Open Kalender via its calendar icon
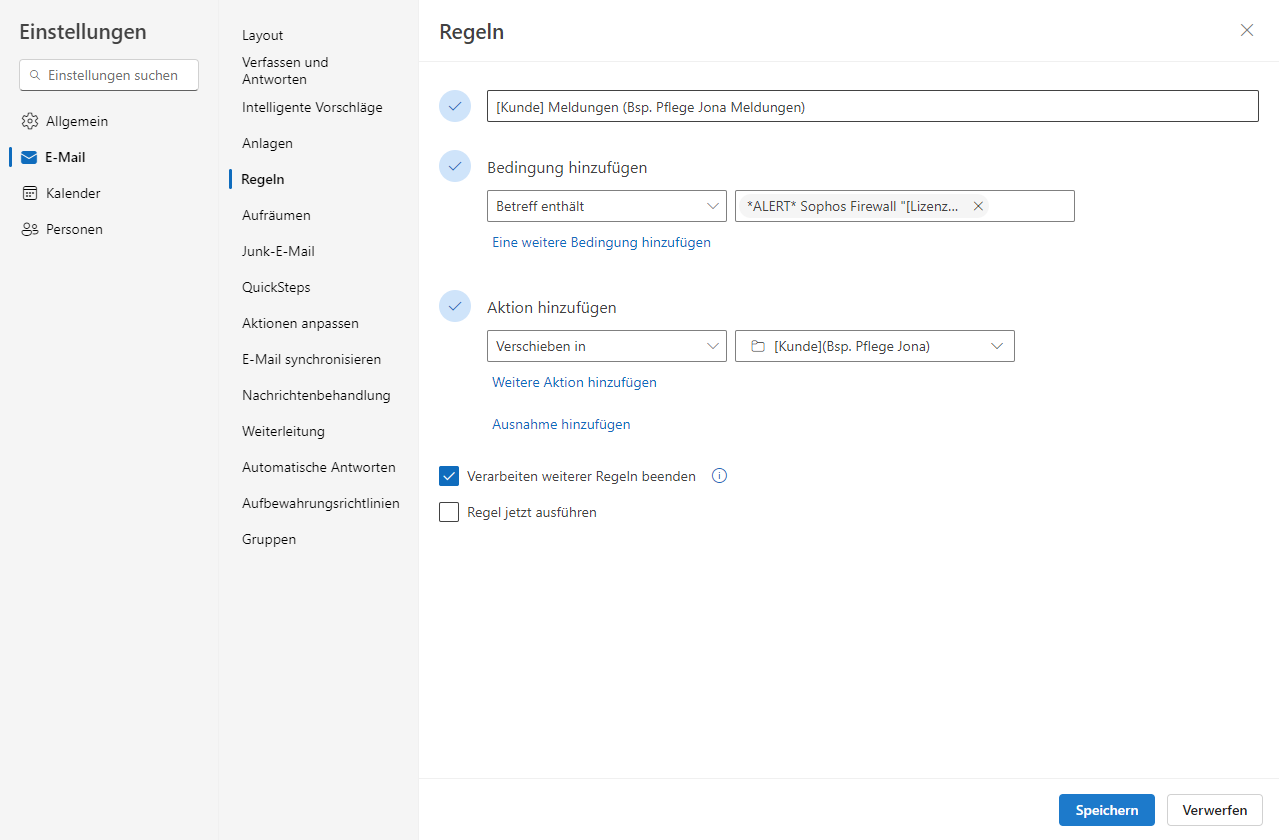The image size is (1279, 840). click(x=29, y=193)
